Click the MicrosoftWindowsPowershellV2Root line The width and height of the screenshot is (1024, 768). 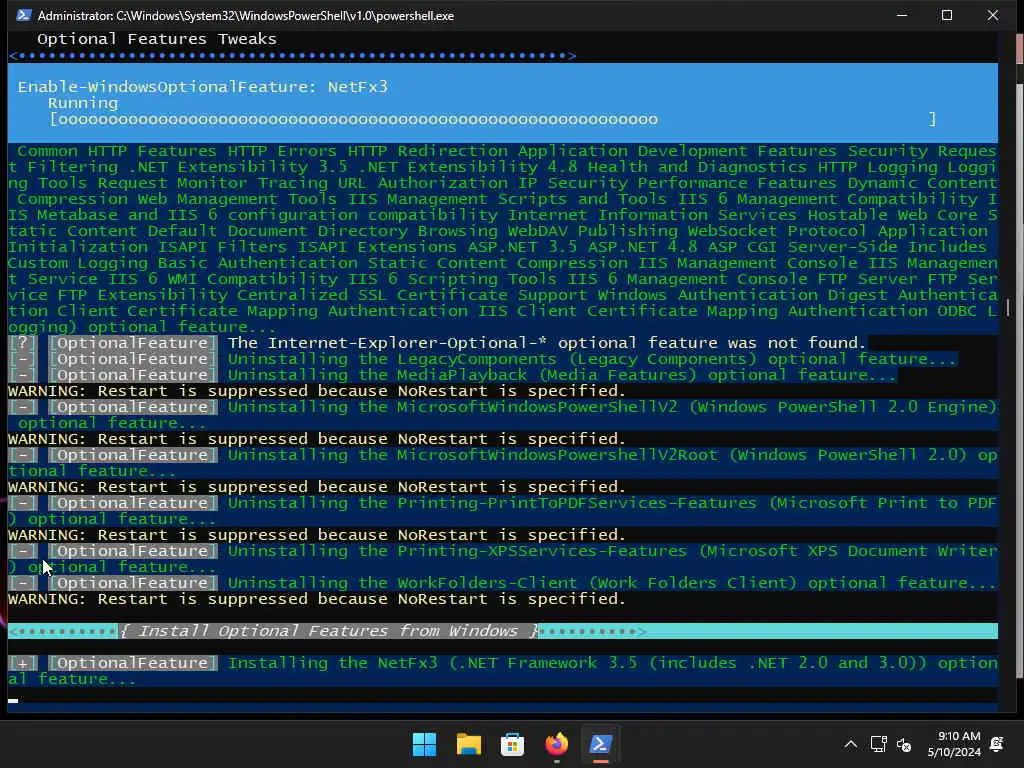(503, 463)
